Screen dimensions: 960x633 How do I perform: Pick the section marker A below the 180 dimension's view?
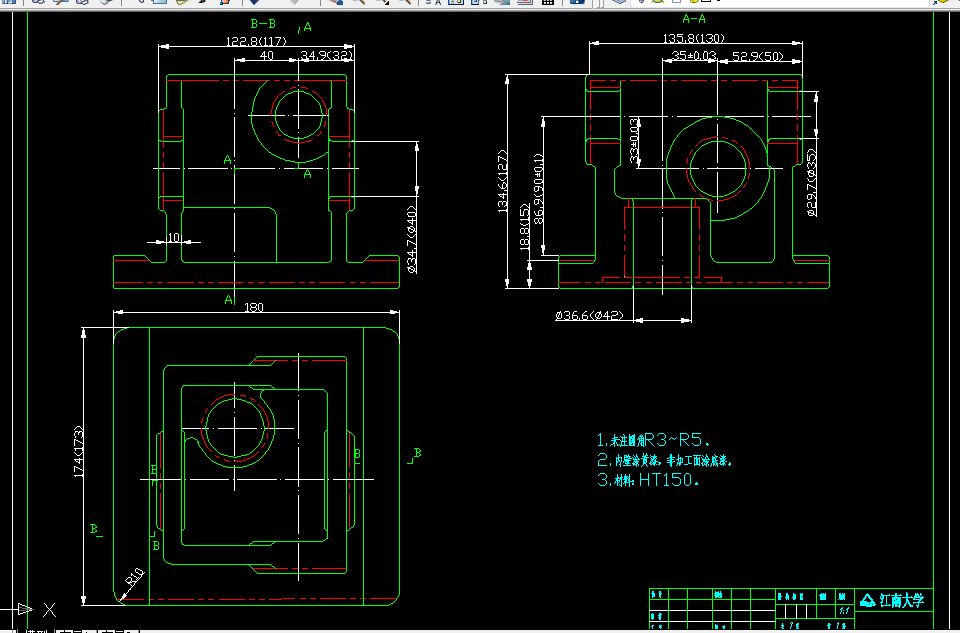pyautogui.click(x=229, y=299)
